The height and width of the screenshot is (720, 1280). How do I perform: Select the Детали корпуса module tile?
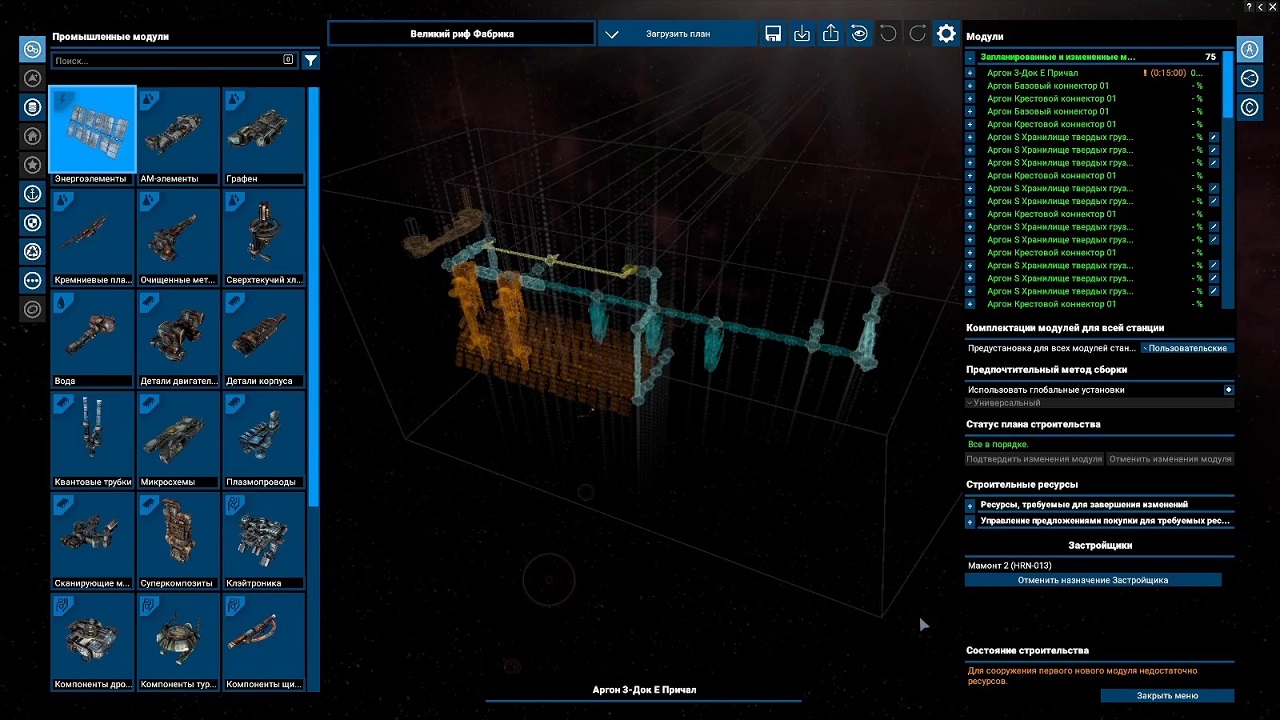coord(264,338)
